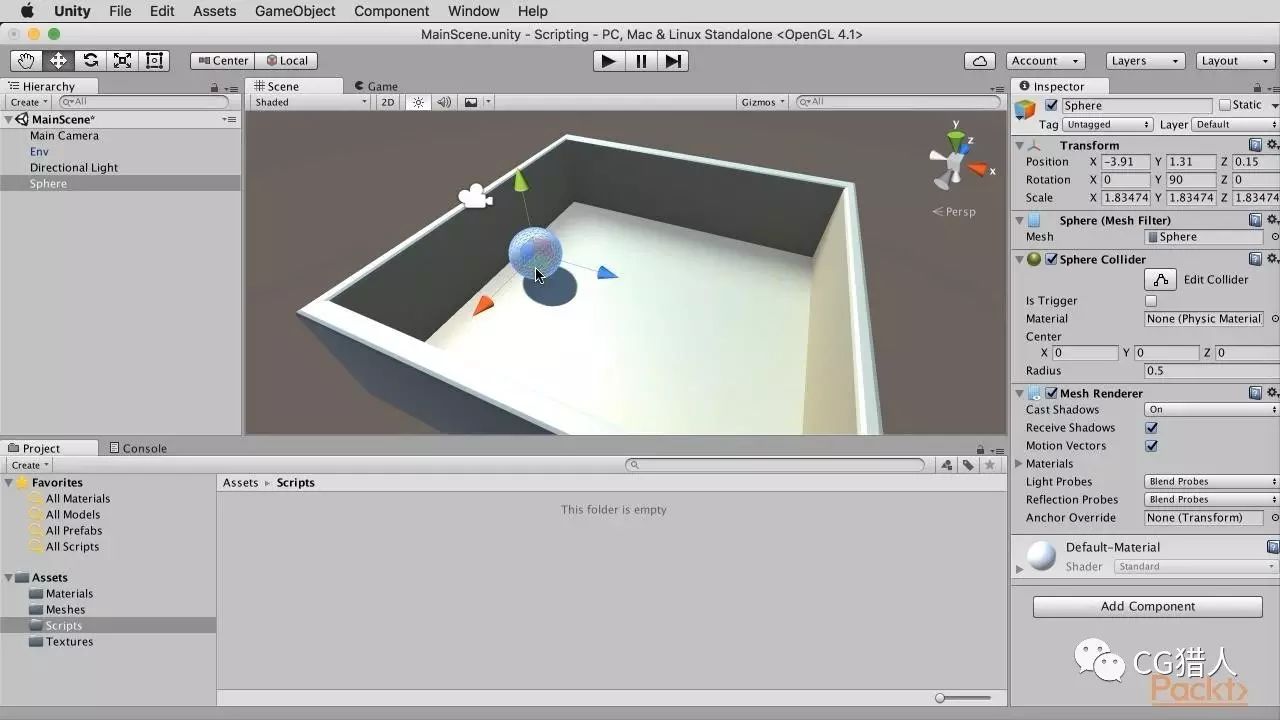Select the Hand tool in toolbar
This screenshot has width=1280, height=720.
point(27,60)
